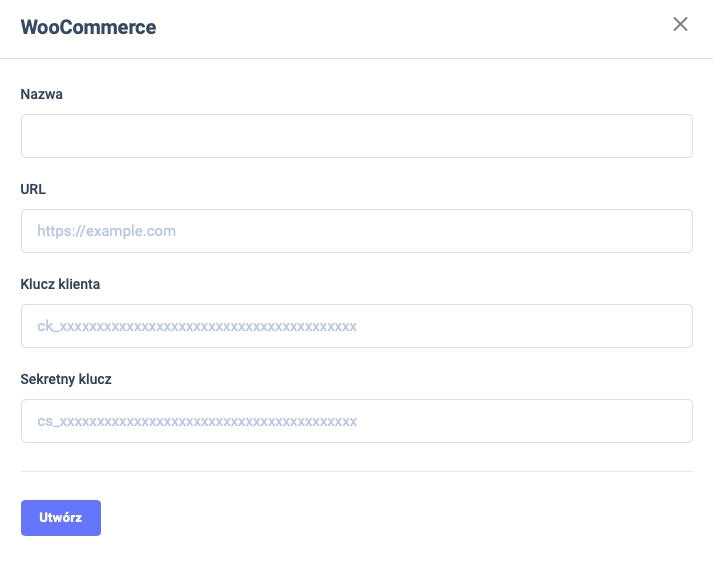Click the Nazwa field label
Image resolution: width=713 pixels, height=576 pixels.
43,93
